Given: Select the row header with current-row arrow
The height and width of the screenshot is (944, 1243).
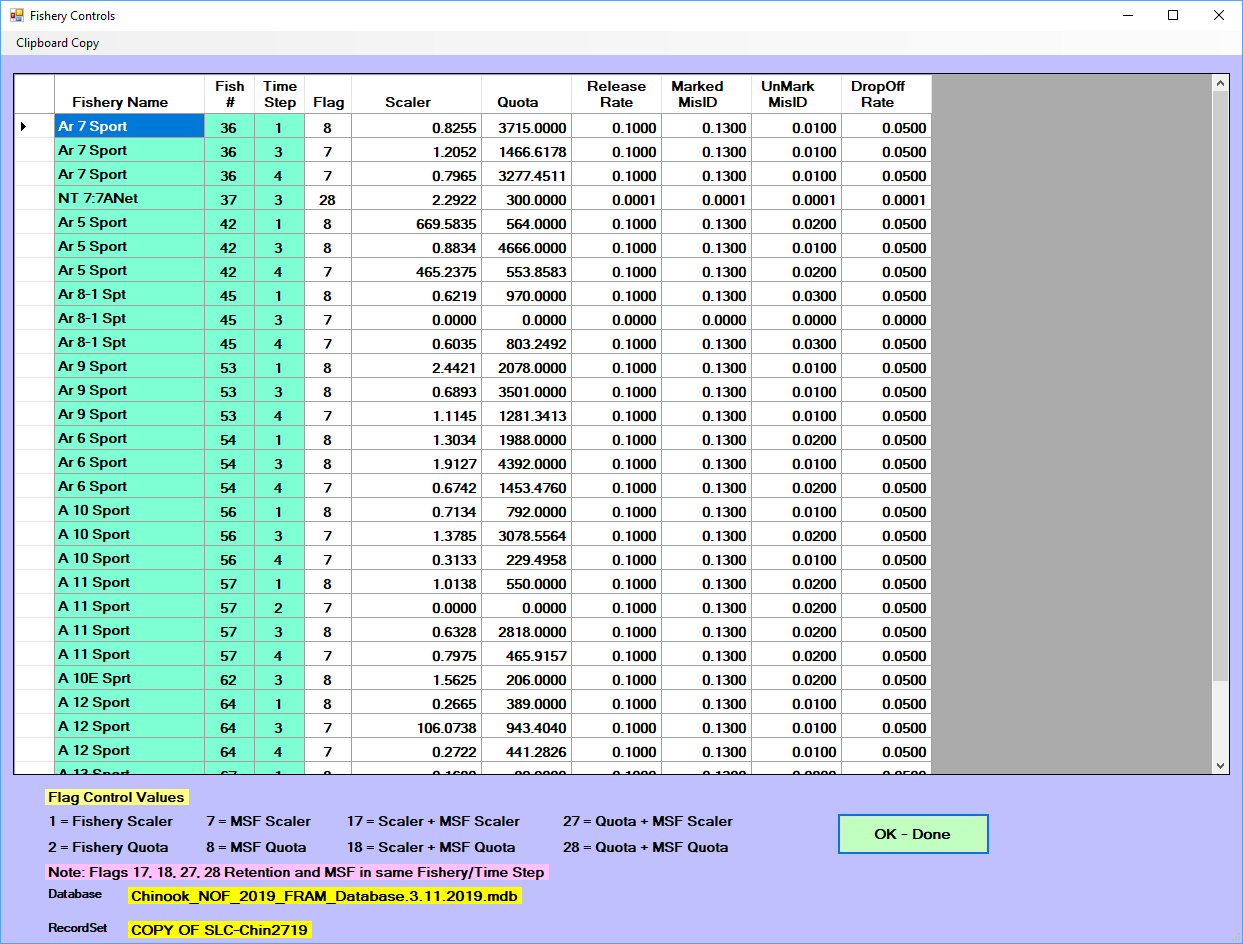Looking at the screenshot, I should pyautogui.click(x=34, y=127).
